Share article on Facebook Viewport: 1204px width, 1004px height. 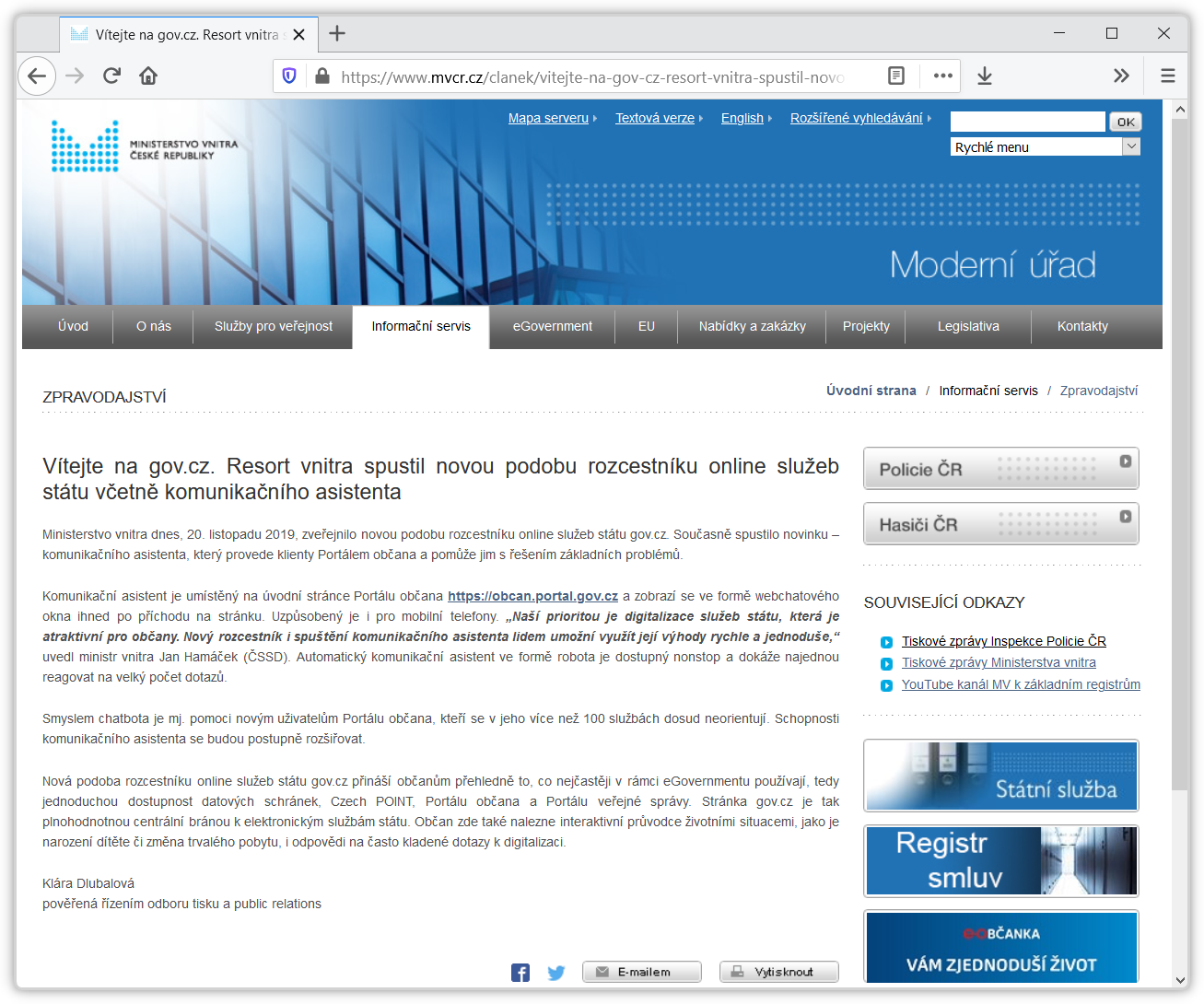click(x=520, y=973)
